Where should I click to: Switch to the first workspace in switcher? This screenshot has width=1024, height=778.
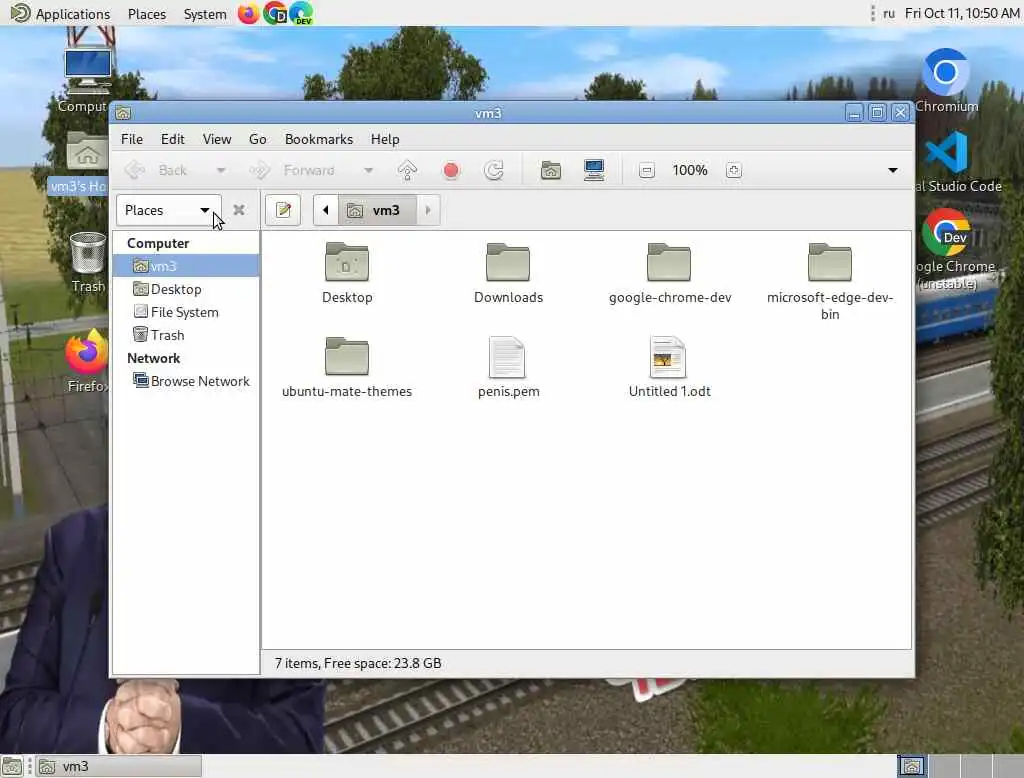[912, 766]
